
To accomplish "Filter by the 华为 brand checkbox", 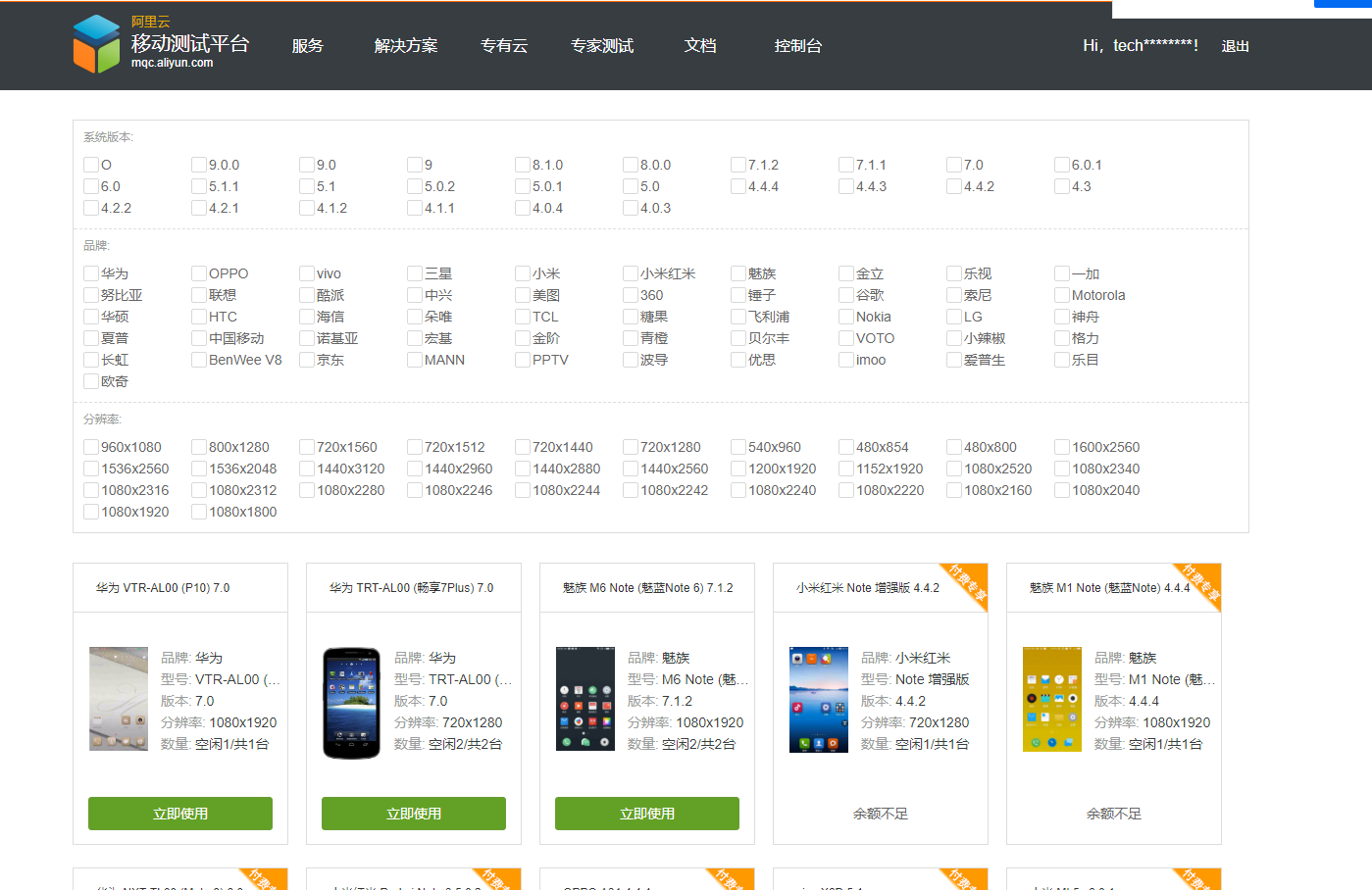I will tap(91, 273).
